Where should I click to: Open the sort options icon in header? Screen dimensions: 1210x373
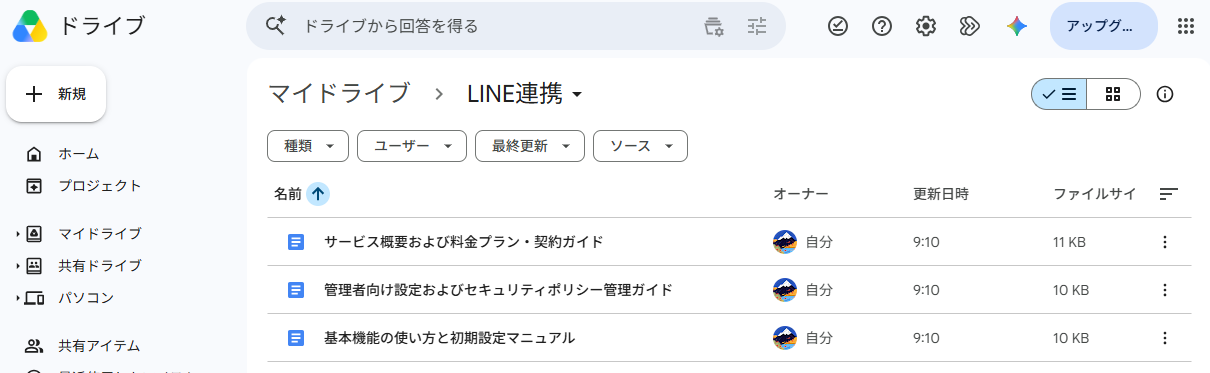[1168, 194]
